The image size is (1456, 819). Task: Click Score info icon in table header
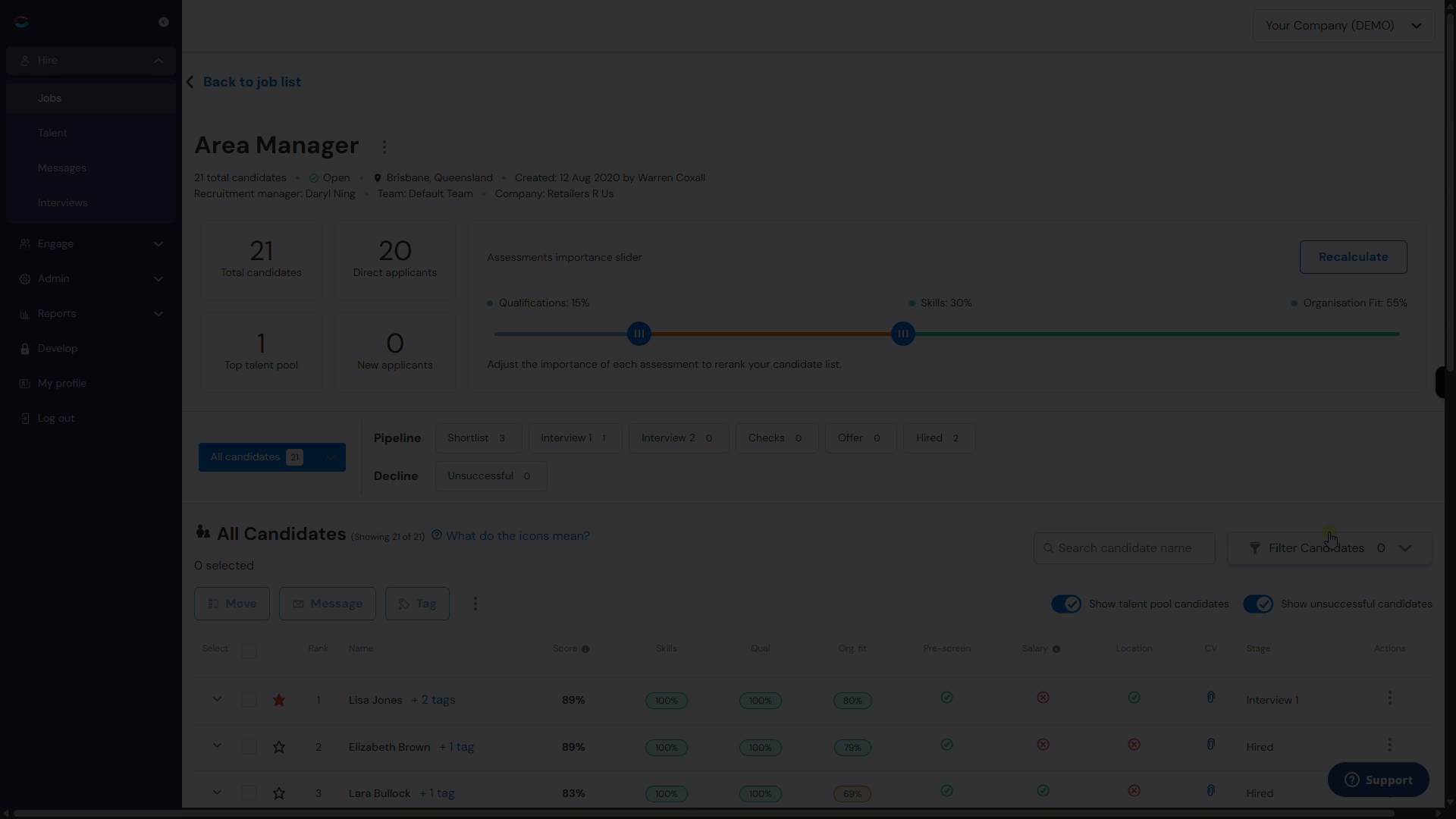(585, 649)
